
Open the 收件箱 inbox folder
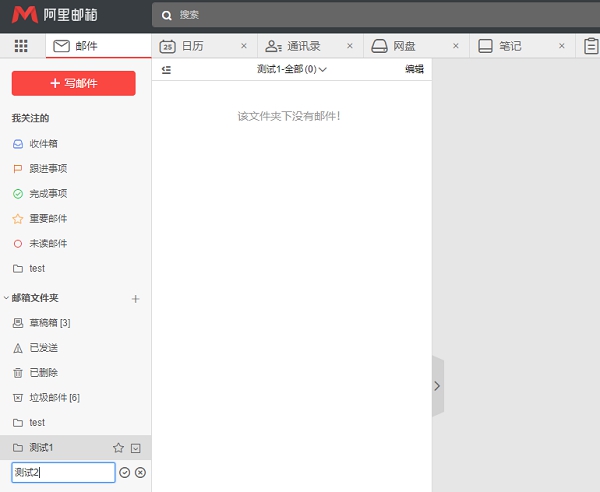tap(43, 144)
